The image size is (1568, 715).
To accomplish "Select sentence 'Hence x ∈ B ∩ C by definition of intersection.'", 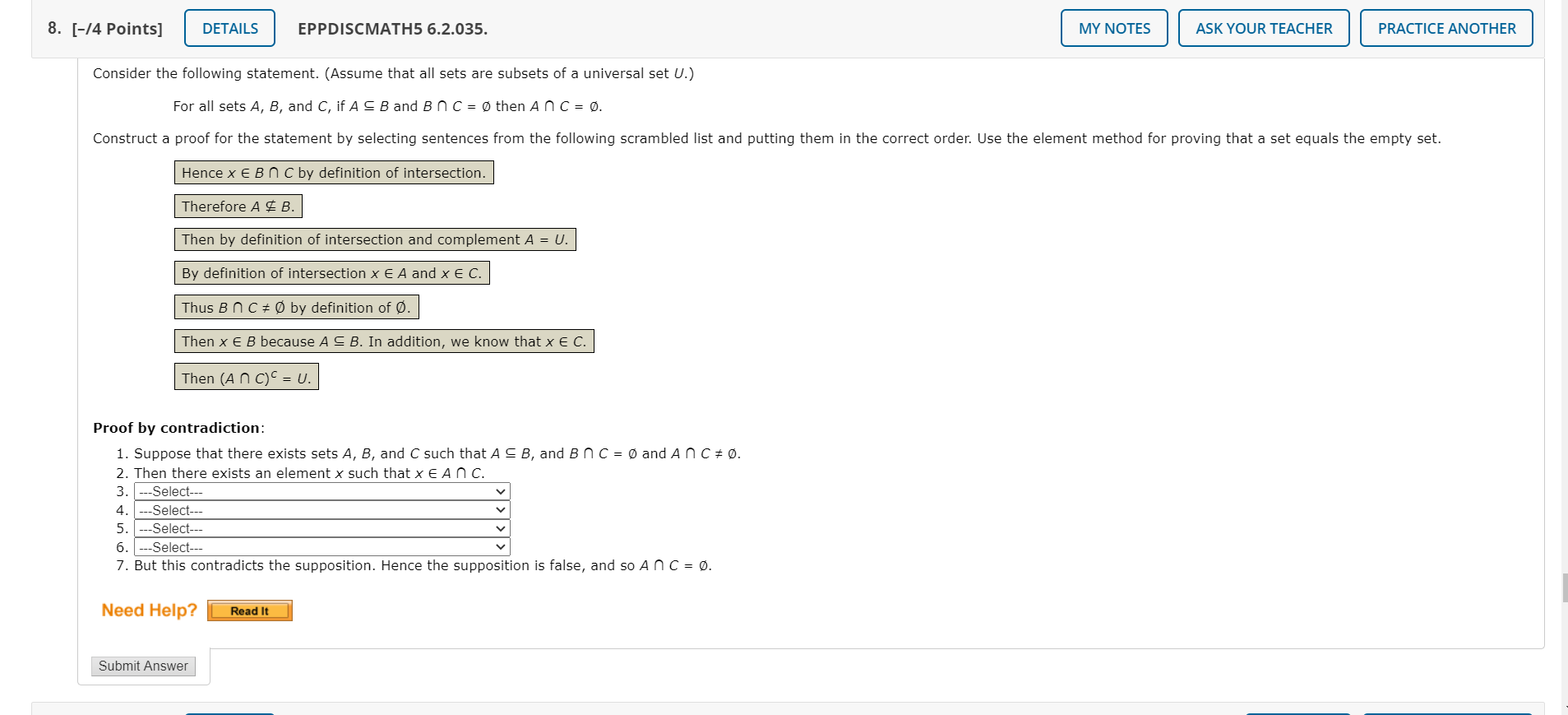I will (332, 172).
